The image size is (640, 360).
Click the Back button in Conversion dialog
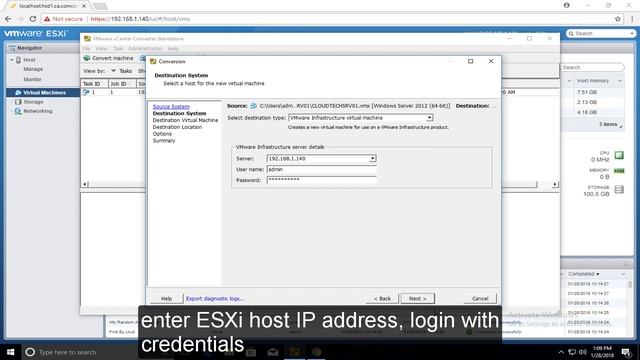click(x=382, y=298)
